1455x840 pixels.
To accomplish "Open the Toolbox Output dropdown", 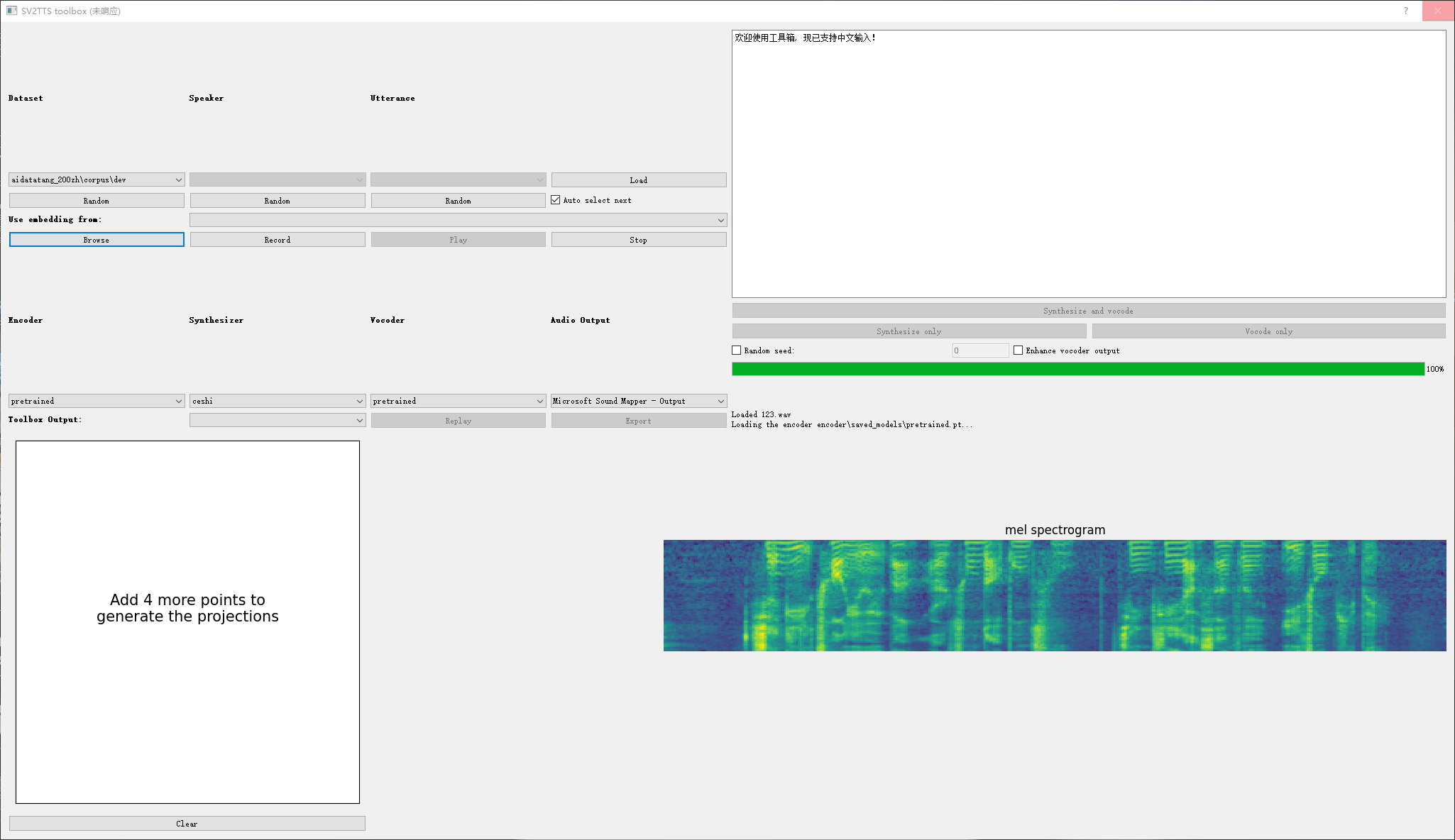I will point(277,419).
